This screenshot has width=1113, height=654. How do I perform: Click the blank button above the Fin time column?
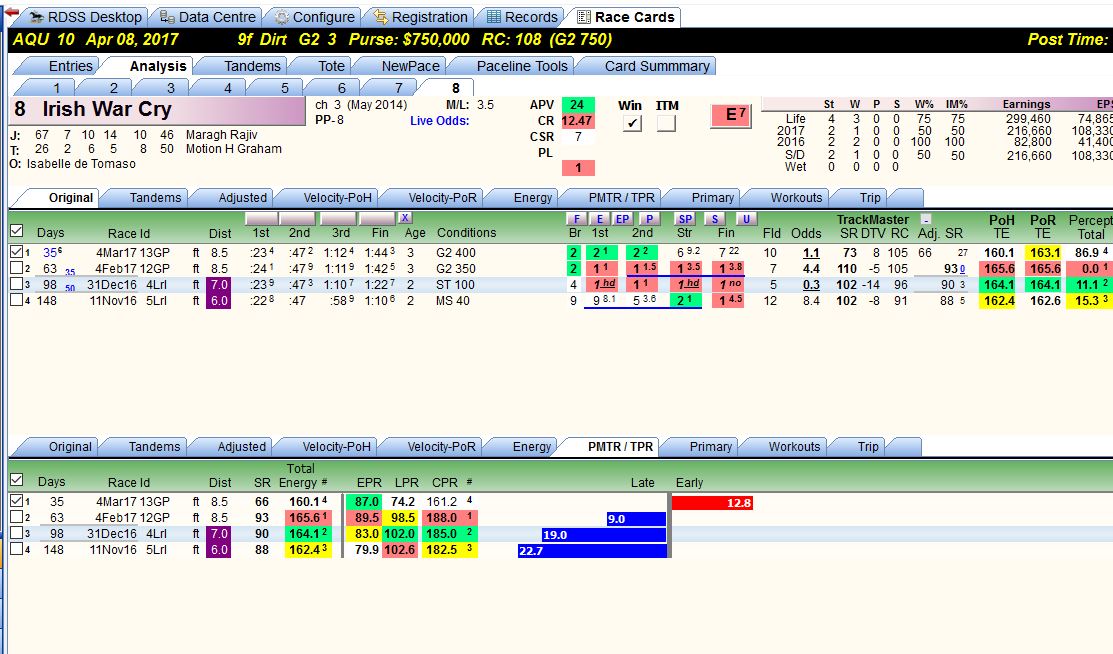pyautogui.click(x=377, y=218)
